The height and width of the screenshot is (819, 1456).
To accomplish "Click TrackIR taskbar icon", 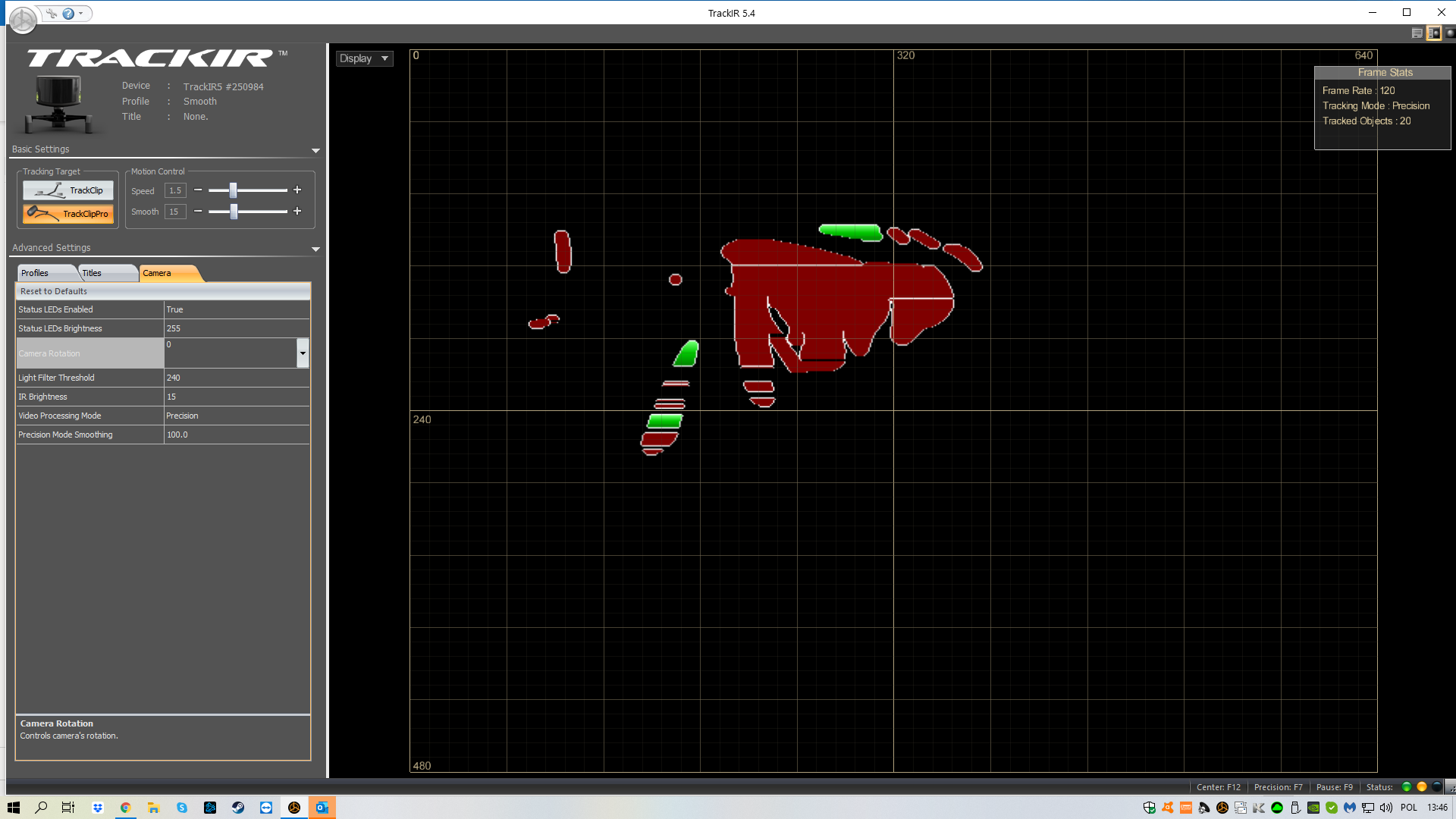I will coord(294,808).
